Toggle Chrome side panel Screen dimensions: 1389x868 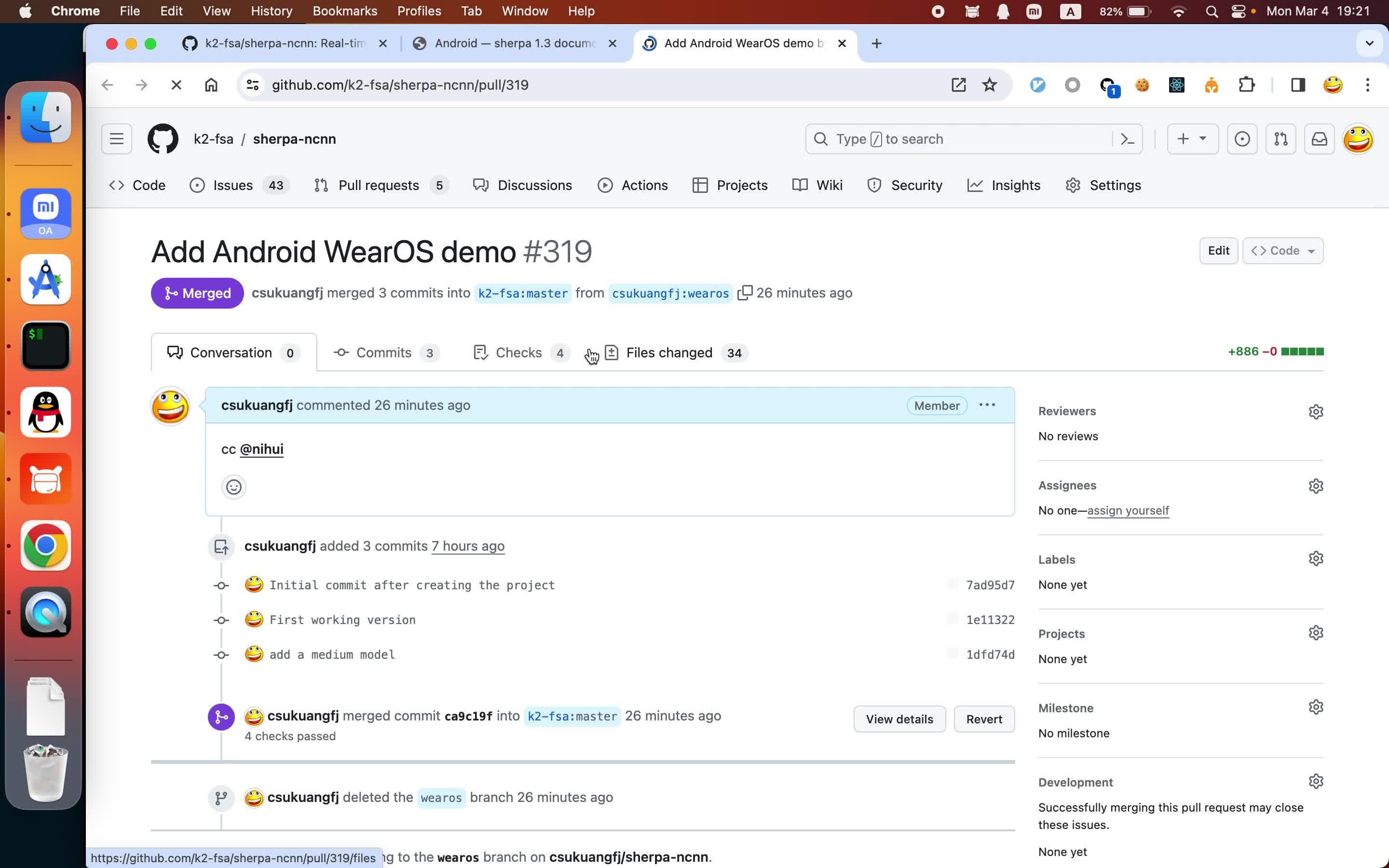coord(1298,85)
